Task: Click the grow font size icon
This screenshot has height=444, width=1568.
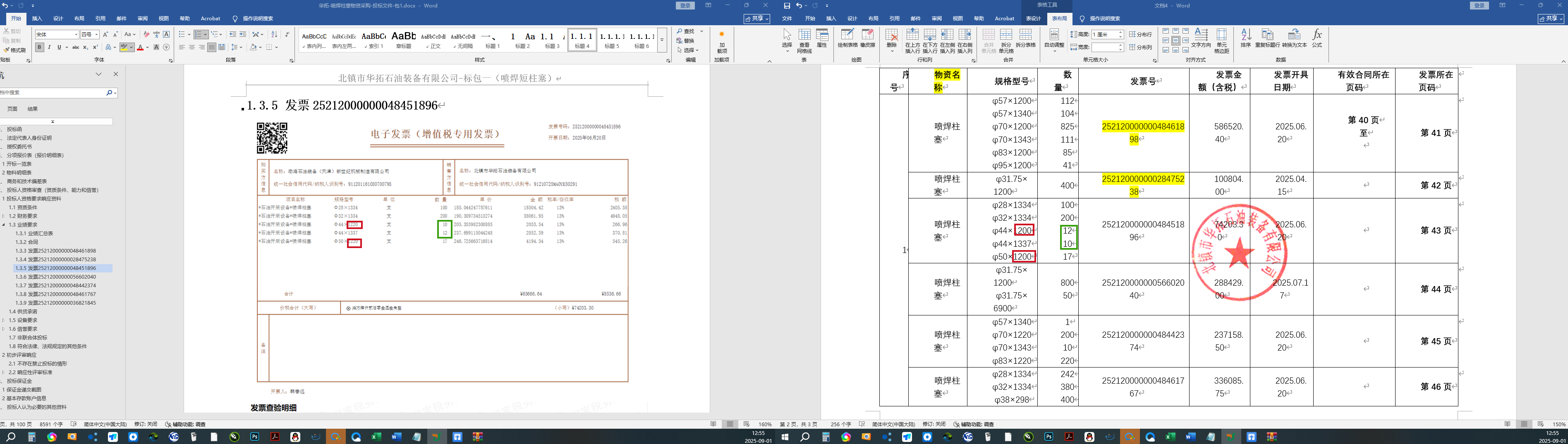Action: 105,35
